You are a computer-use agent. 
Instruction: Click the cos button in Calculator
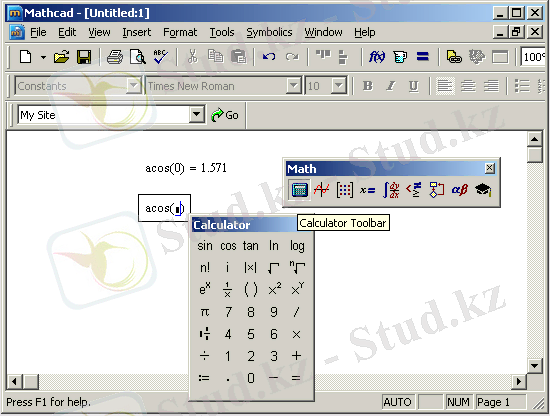(228, 246)
